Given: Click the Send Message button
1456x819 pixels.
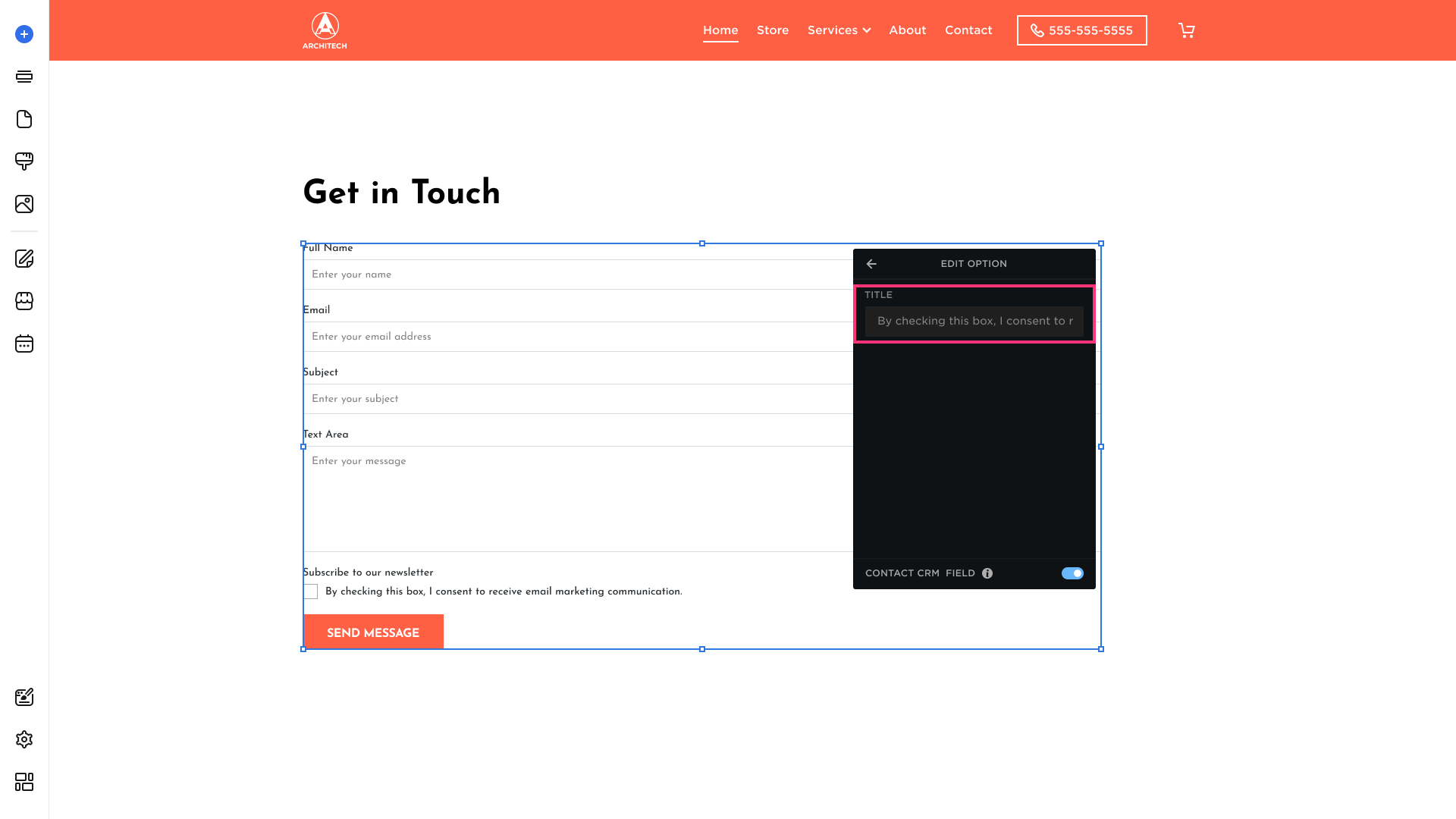Looking at the screenshot, I should pos(373,632).
